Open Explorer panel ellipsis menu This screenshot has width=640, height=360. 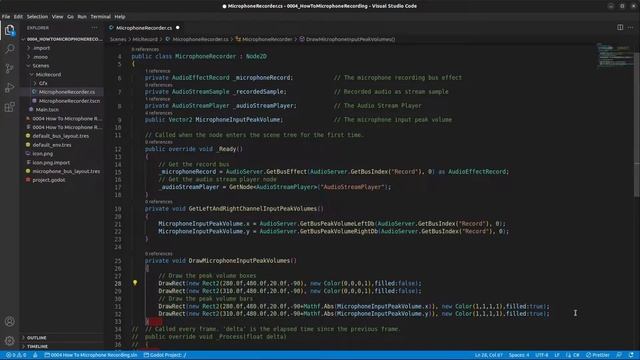95,28
